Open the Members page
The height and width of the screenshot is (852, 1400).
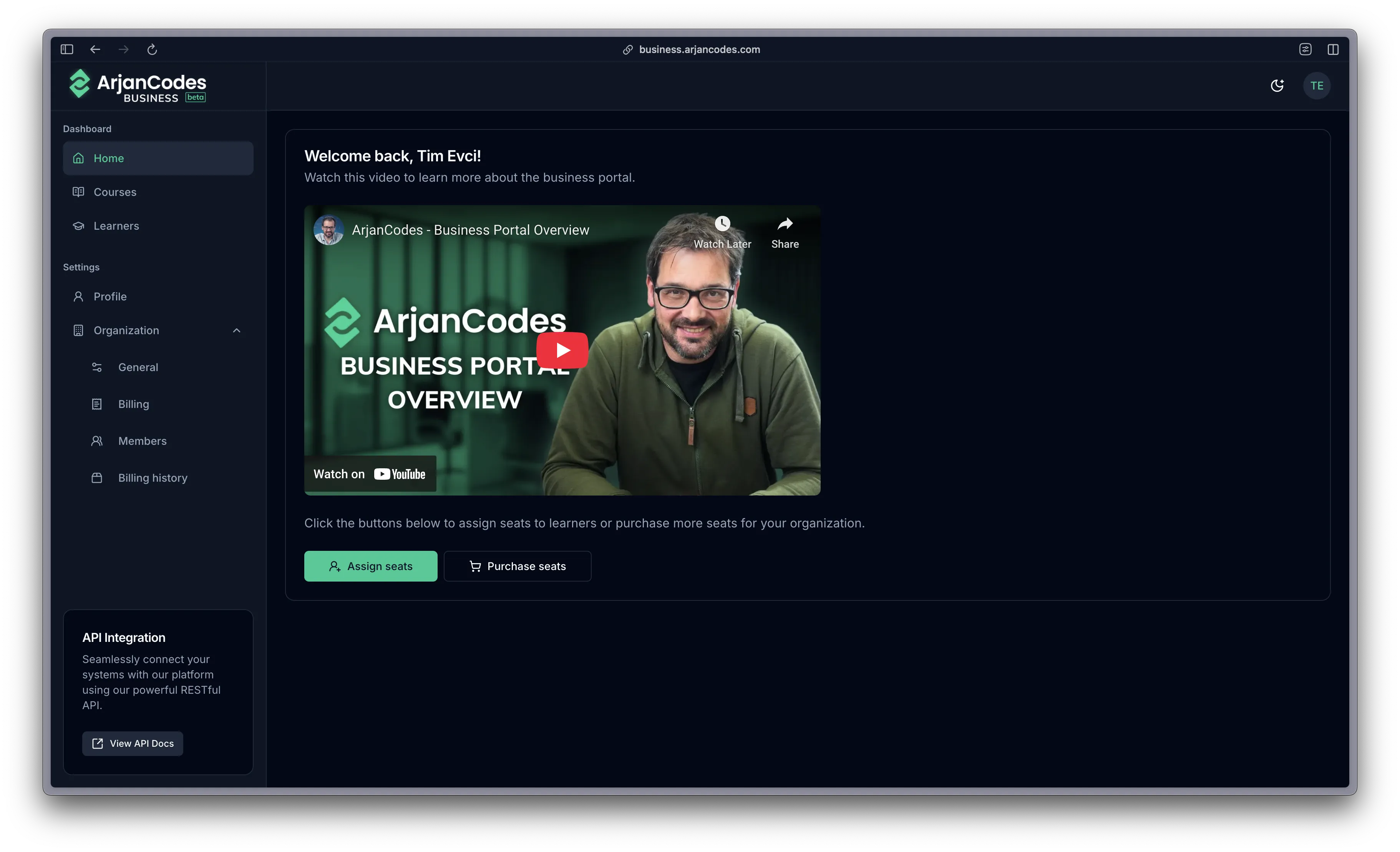click(142, 441)
